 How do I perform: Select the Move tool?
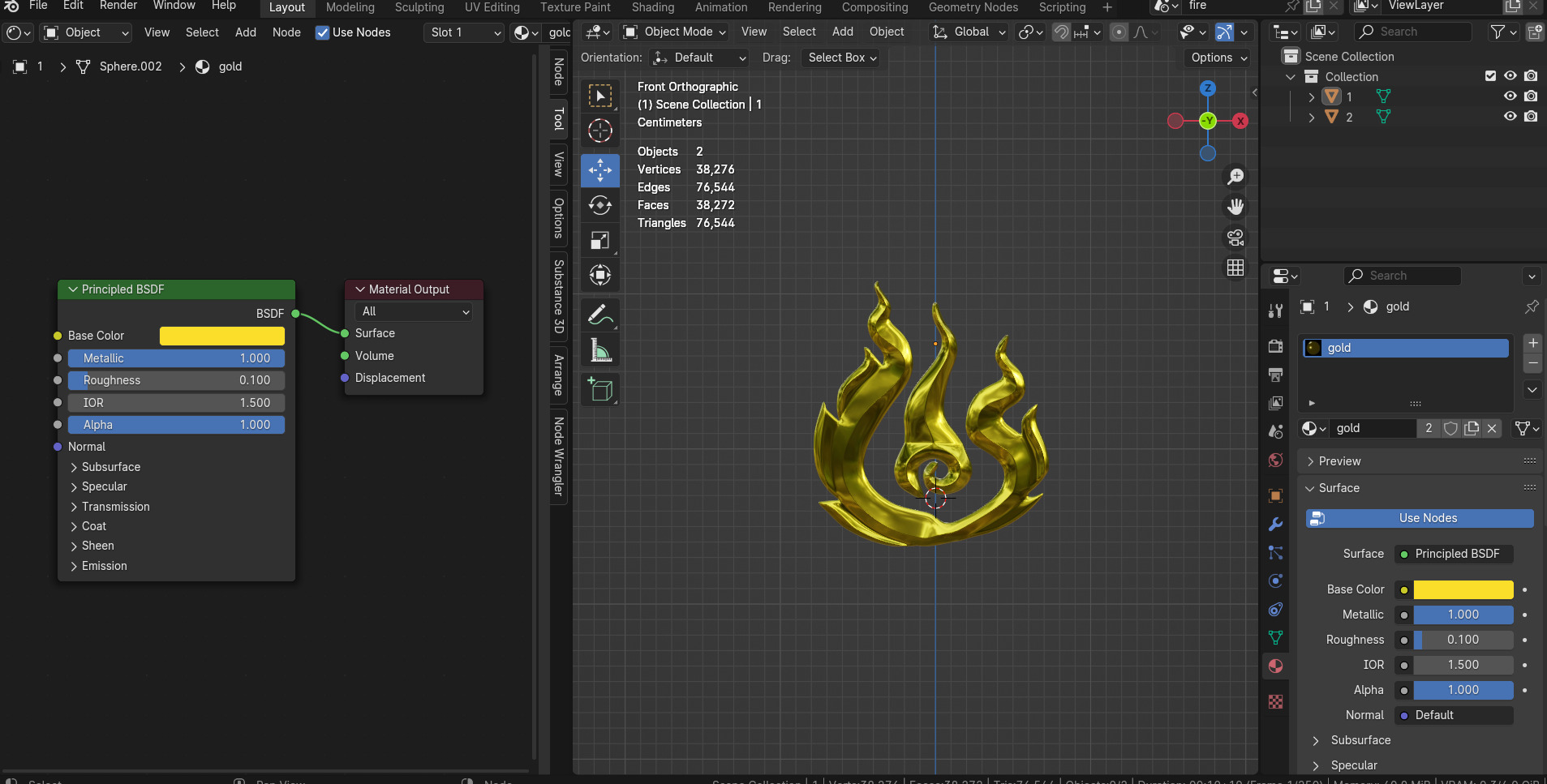coord(600,170)
